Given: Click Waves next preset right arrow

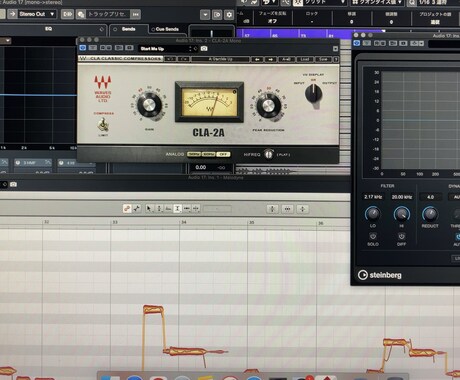Looking at the screenshot, I should coord(271,59).
